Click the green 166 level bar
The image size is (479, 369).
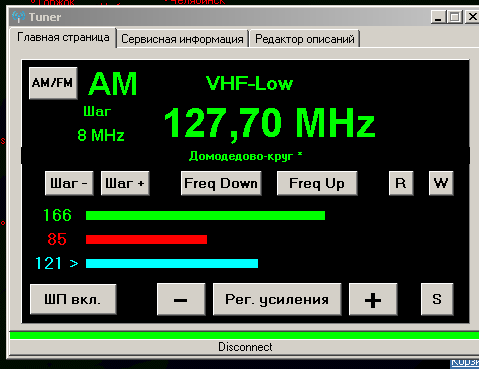pyautogui.click(x=205, y=215)
